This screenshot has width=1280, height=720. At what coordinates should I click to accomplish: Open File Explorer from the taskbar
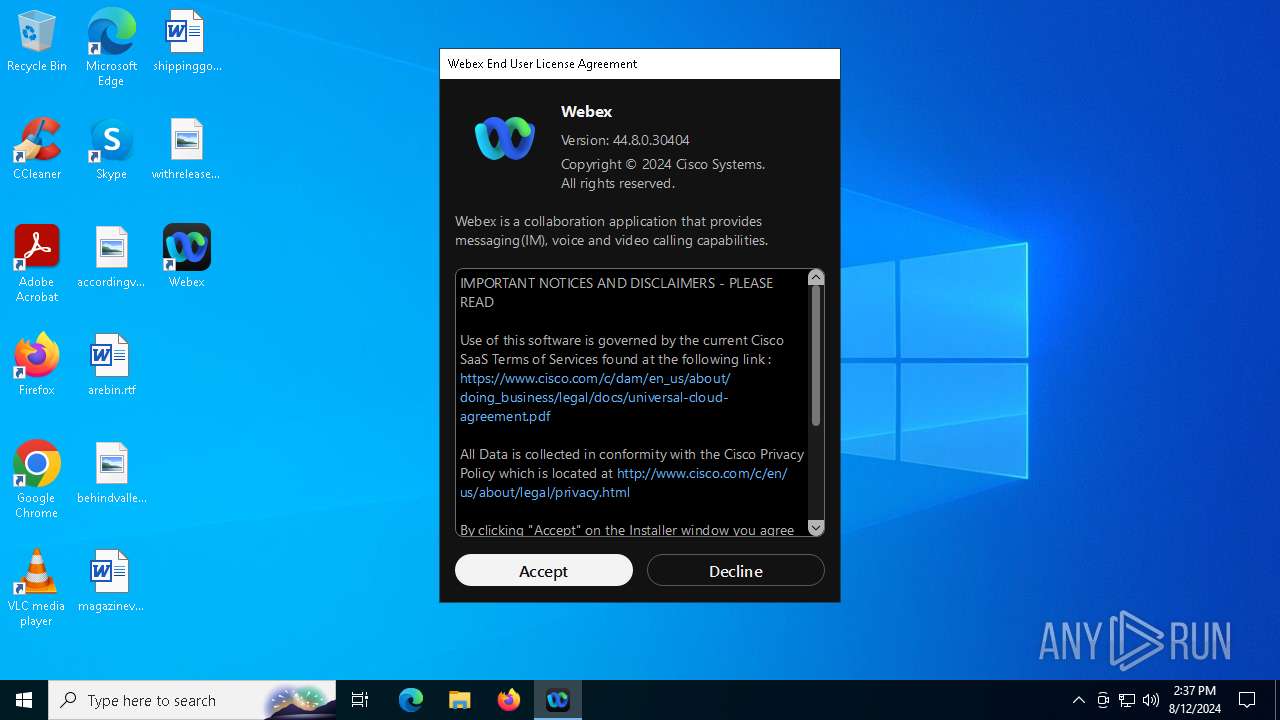[460, 700]
